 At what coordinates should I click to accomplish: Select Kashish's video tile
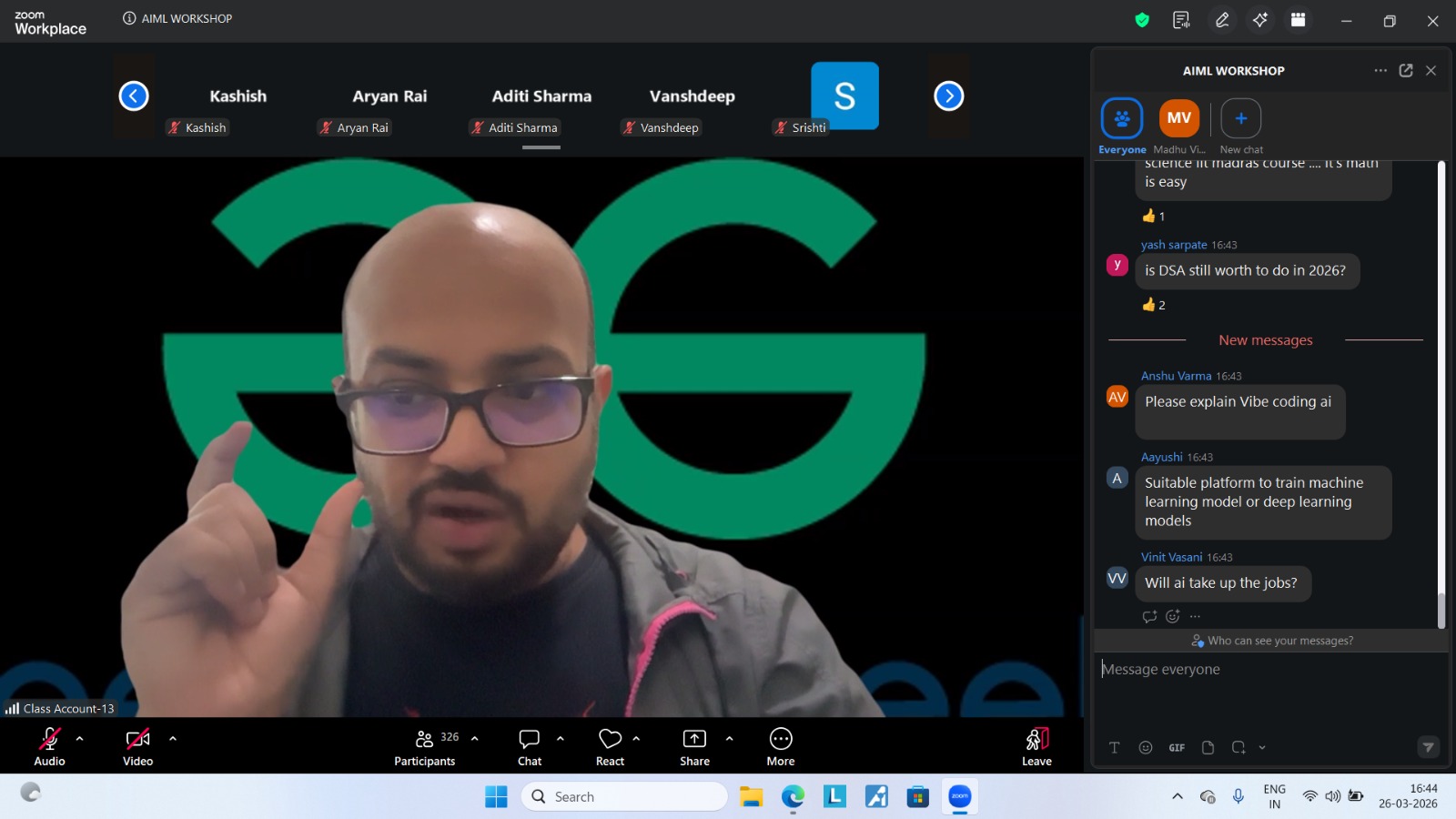coord(238,96)
